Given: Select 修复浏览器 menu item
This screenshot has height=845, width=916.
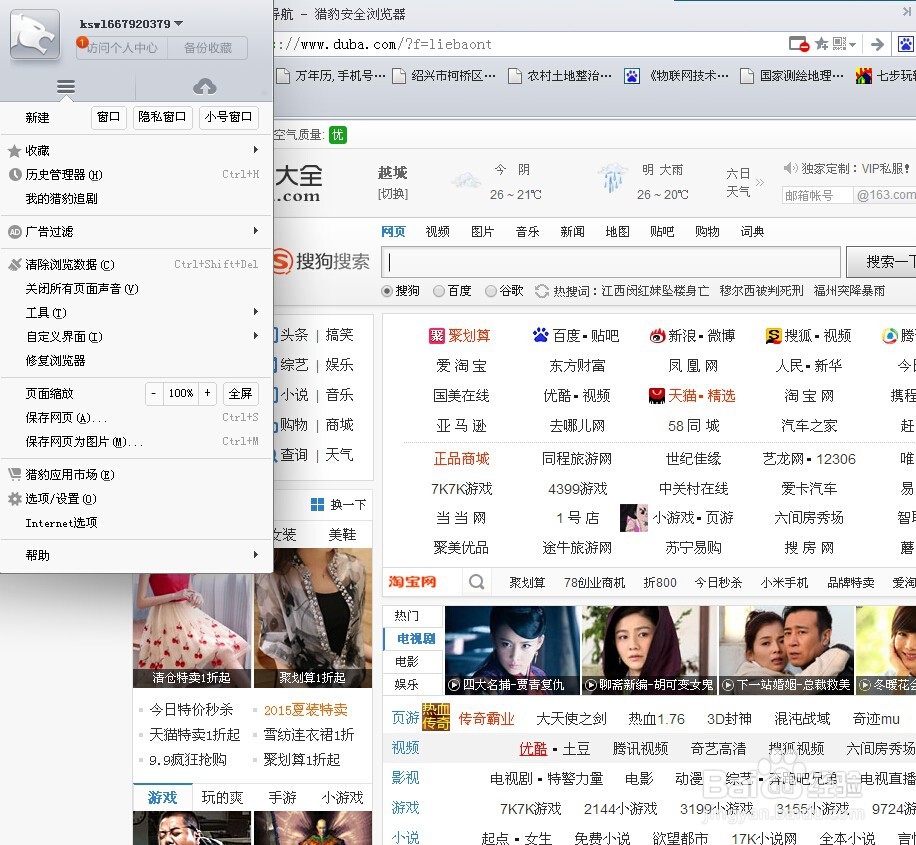Looking at the screenshot, I should tap(136, 361).
